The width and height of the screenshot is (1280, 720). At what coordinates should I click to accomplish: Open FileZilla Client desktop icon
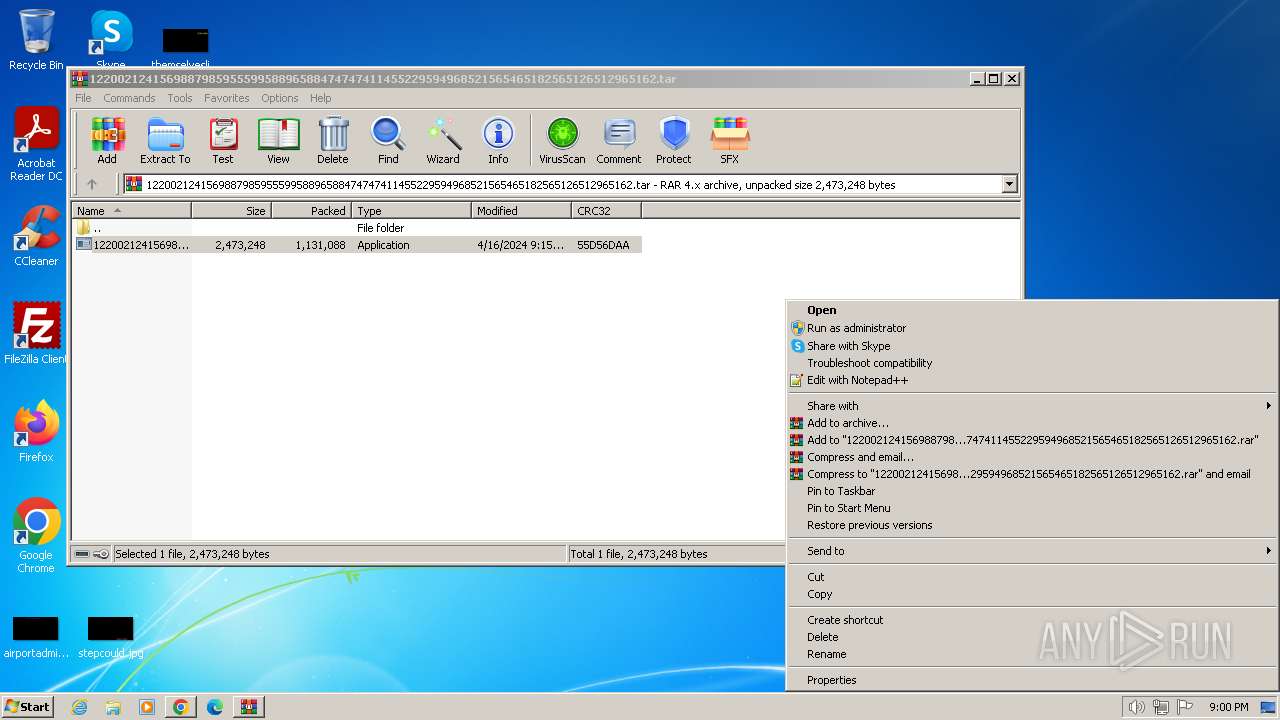[36, 334]
